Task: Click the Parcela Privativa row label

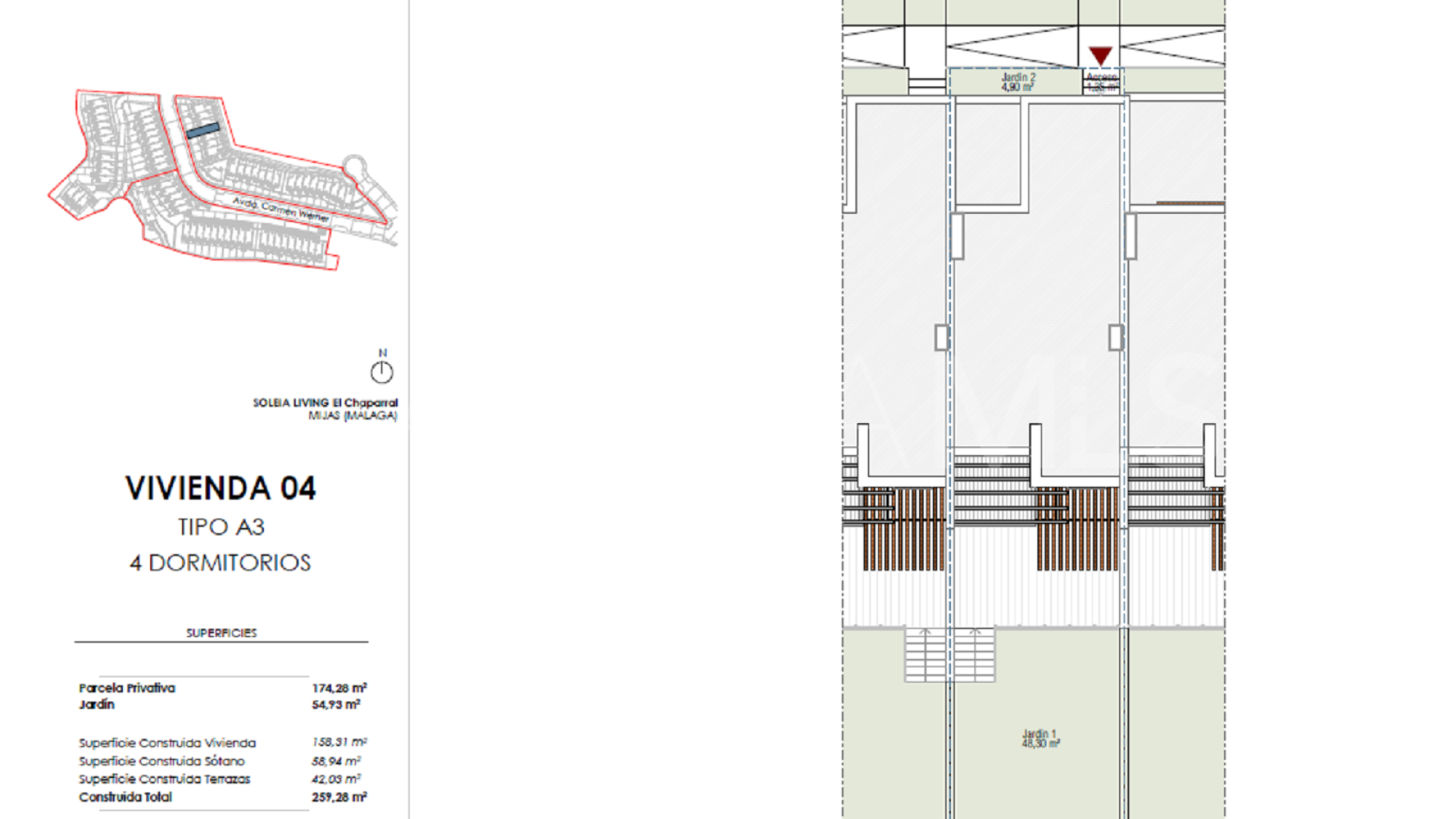Action: point(127,688)
